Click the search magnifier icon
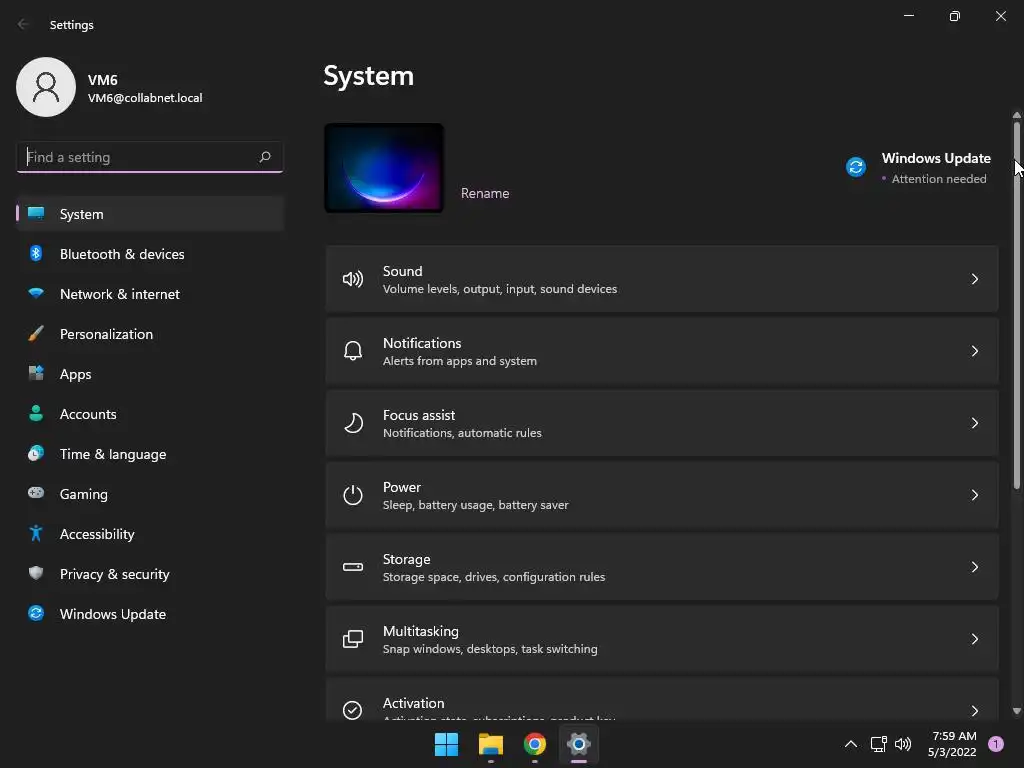The width and height of the screenshot is (1024, 768). (x=264, y=157)
